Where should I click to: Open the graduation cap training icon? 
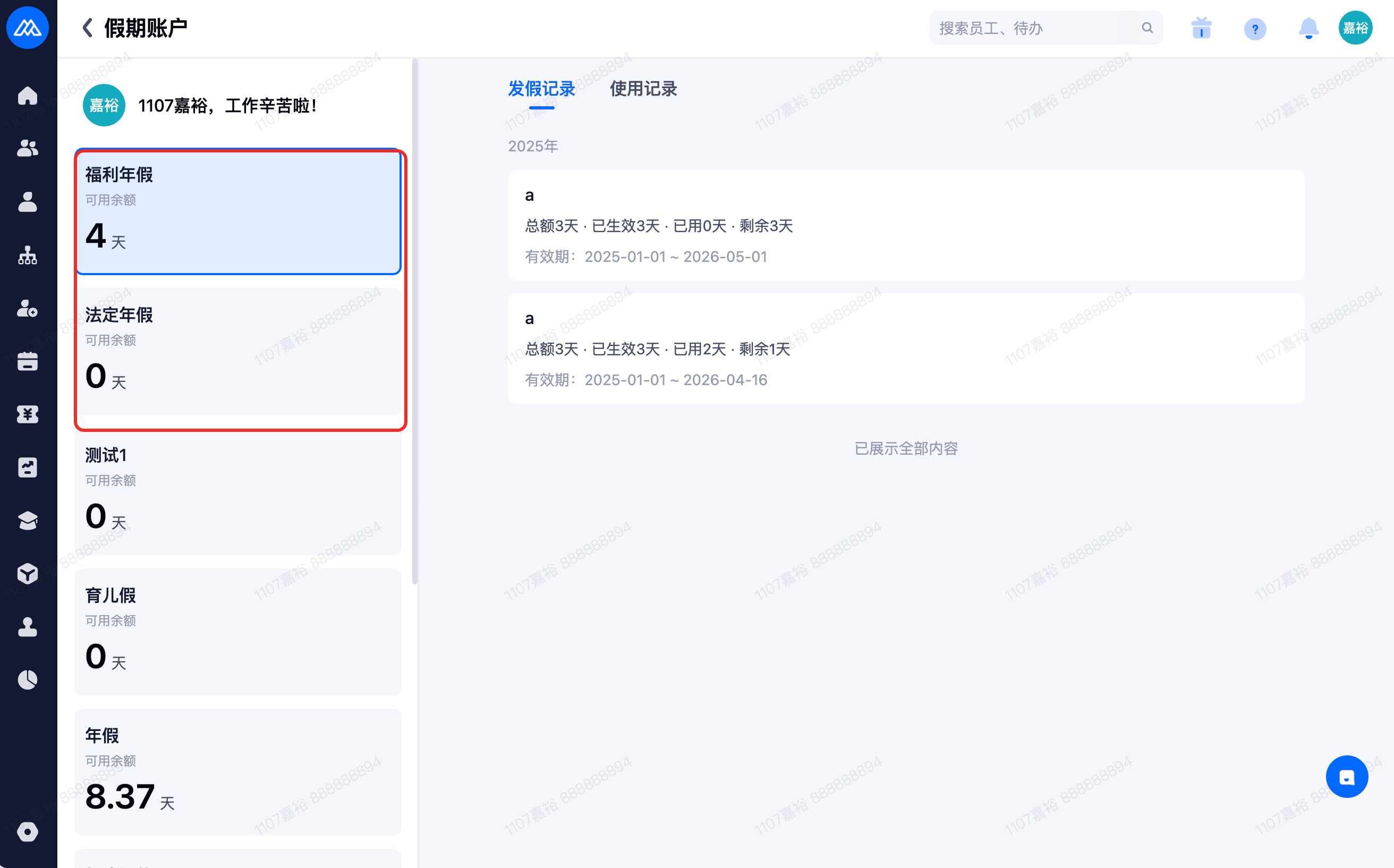28,521
